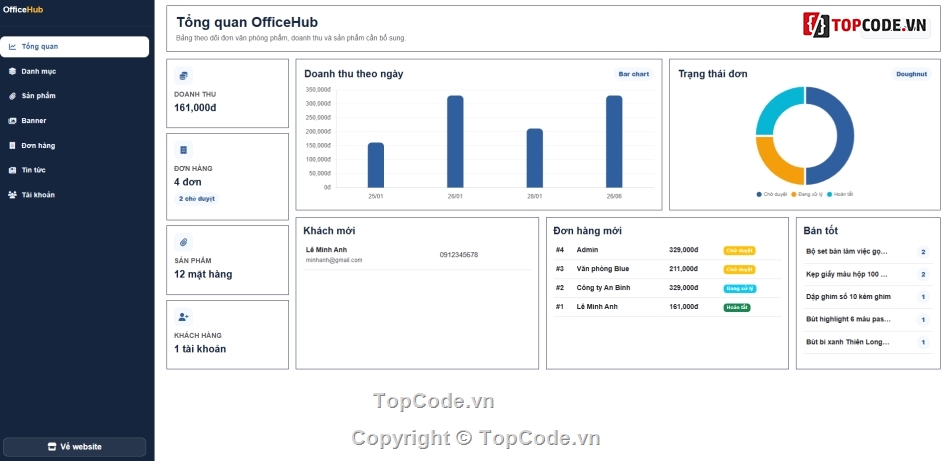
Task: Click the Danh mục layers icon
Action: coord(12,71)
